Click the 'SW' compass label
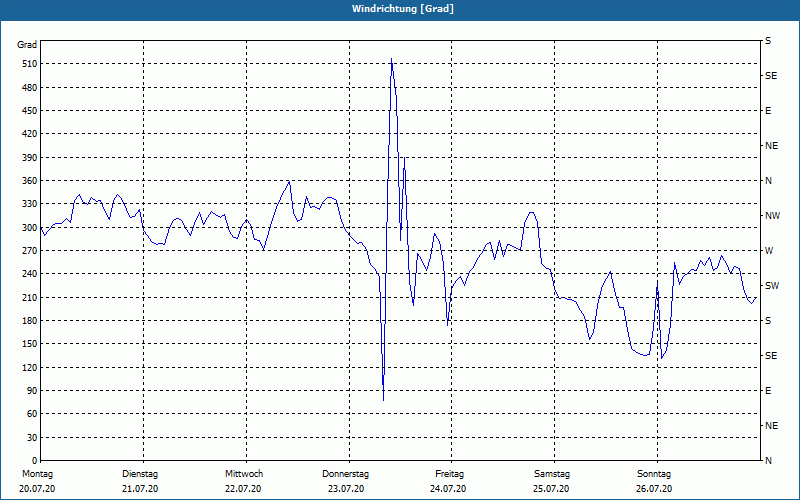Screen dimensions: 800x500 [x=772, y=286]
